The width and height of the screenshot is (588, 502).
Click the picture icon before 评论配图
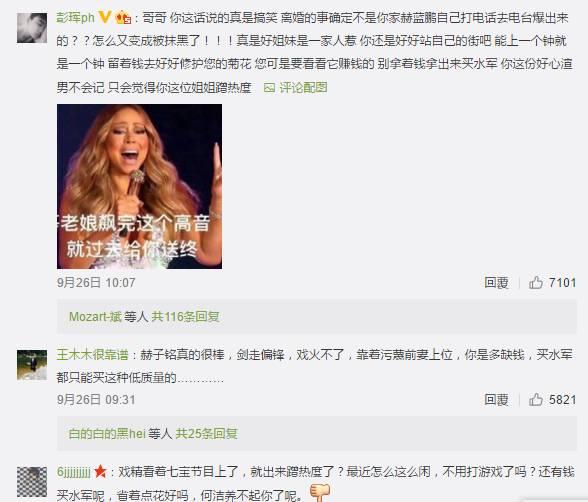click(x=269, y=88)
